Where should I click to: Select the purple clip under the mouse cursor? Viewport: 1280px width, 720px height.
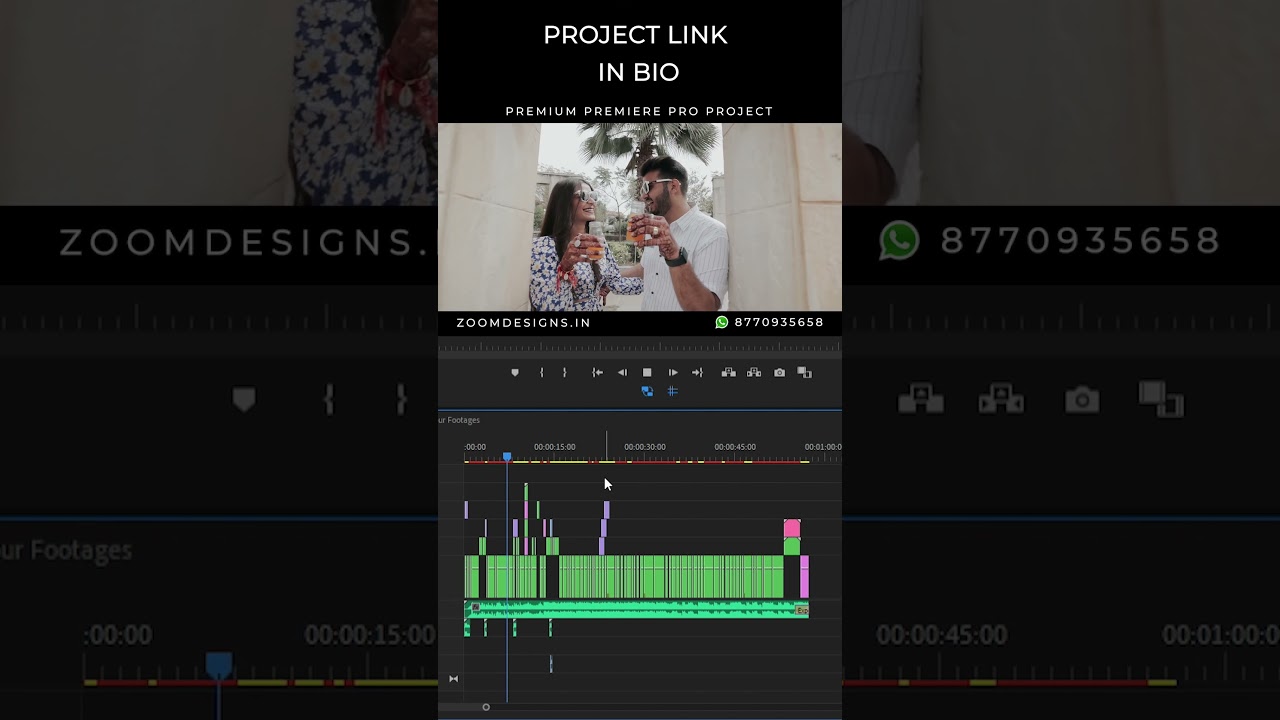[606, 510]
